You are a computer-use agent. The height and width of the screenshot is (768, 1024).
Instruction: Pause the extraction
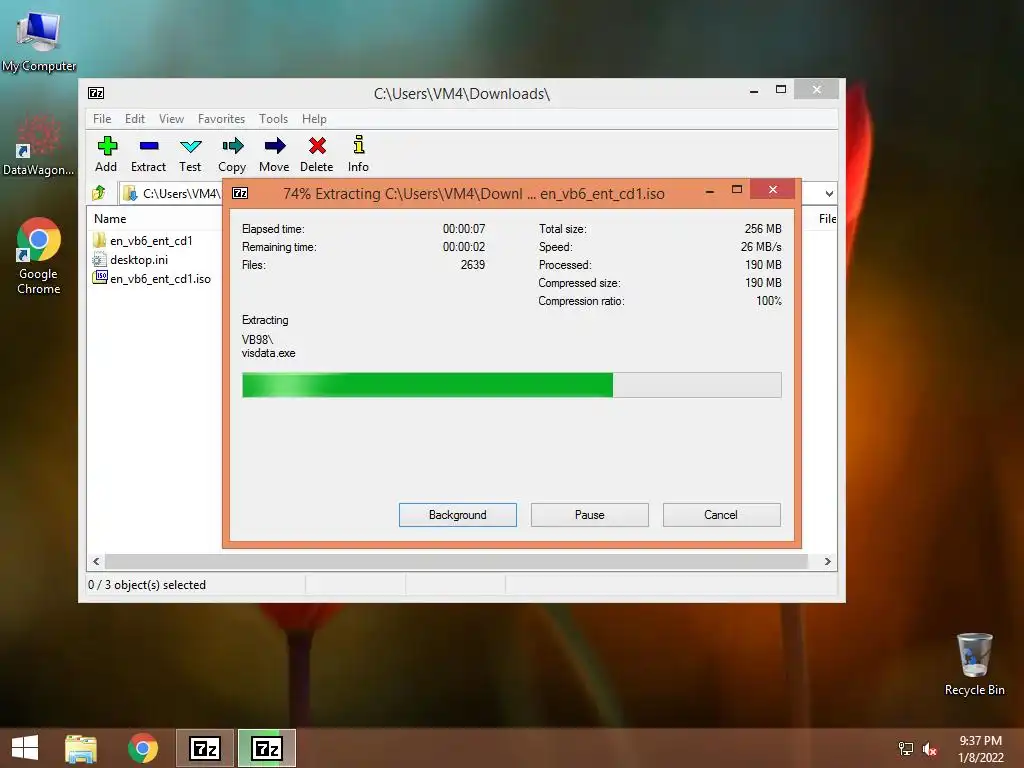click(590, 515)
